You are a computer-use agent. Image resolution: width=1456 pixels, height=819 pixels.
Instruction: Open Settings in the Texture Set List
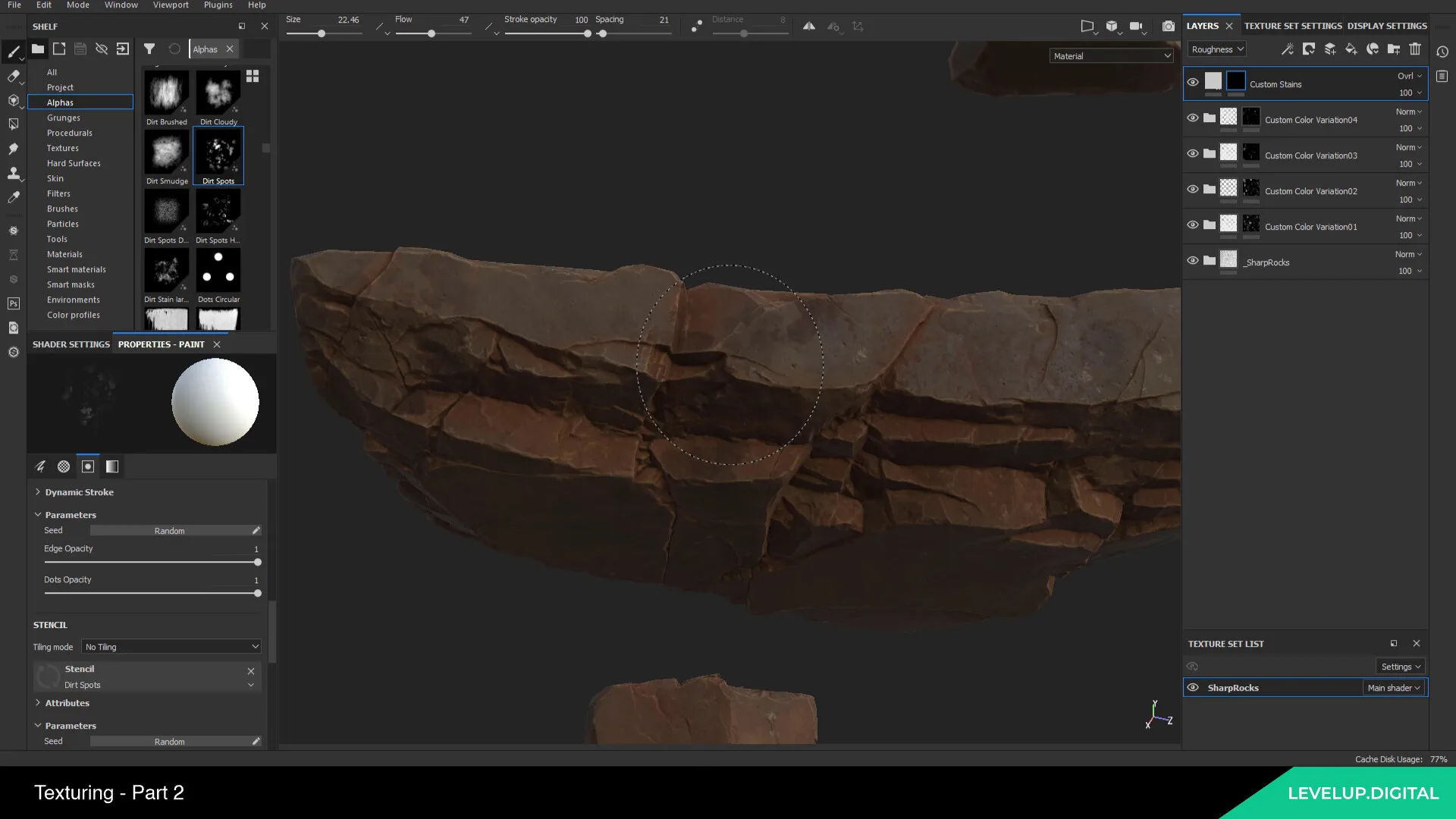(x=1399, y=666)
